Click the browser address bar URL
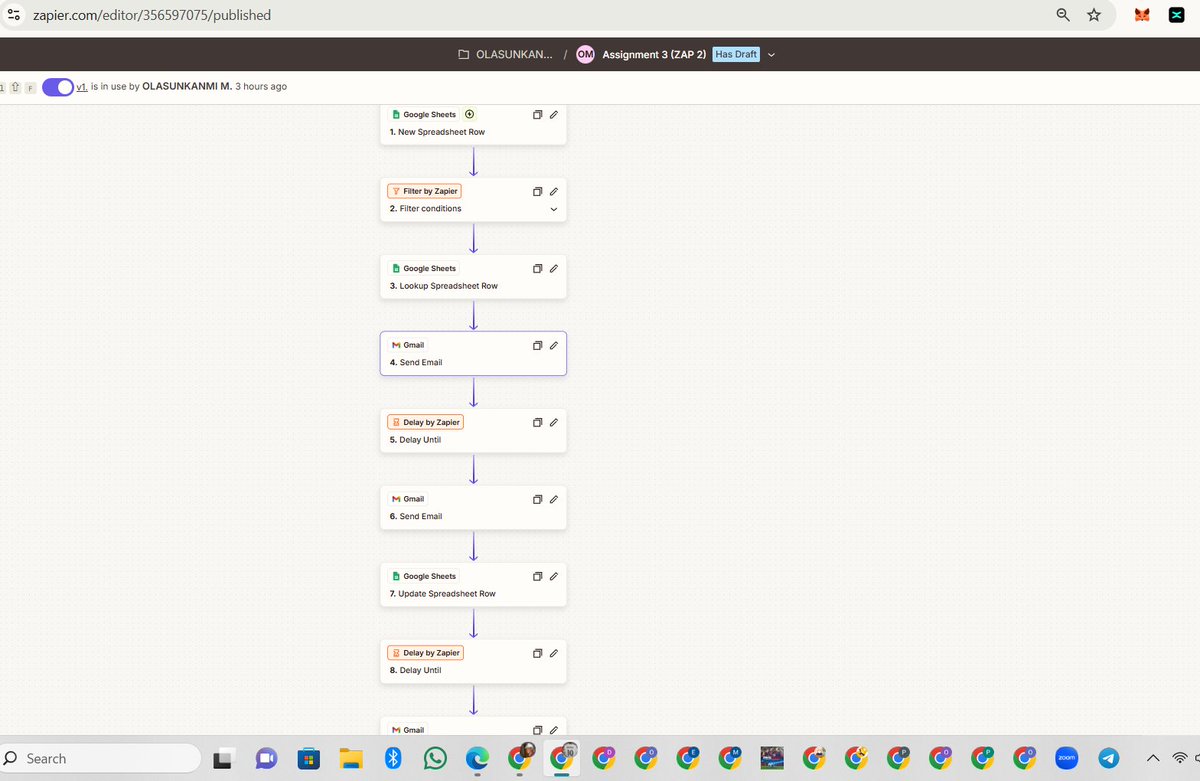Screen dimensions: 1200x781 [x=152, y=15]
